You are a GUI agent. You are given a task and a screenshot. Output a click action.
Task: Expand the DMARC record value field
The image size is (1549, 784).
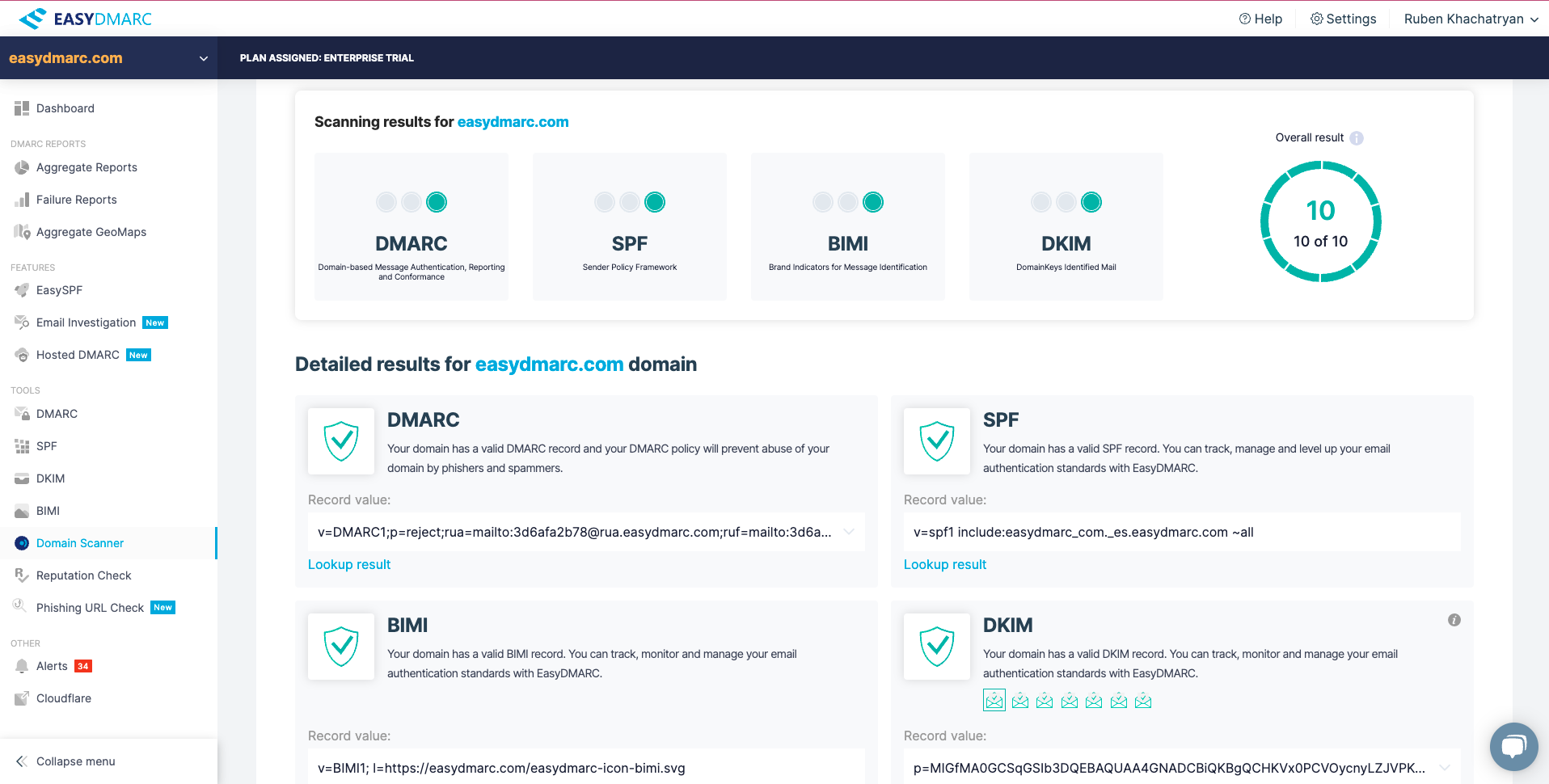click(x=848, y=532)
